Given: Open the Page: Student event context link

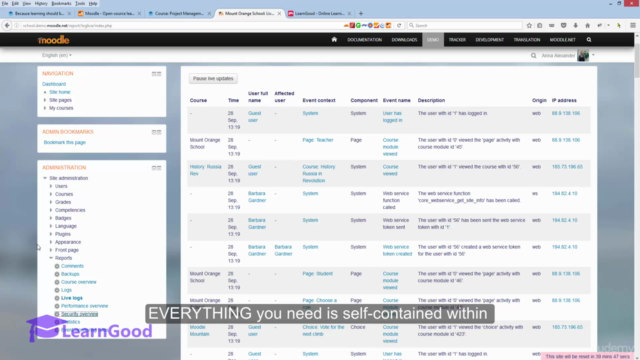Looking at the screenshot, I should point(317,274).
